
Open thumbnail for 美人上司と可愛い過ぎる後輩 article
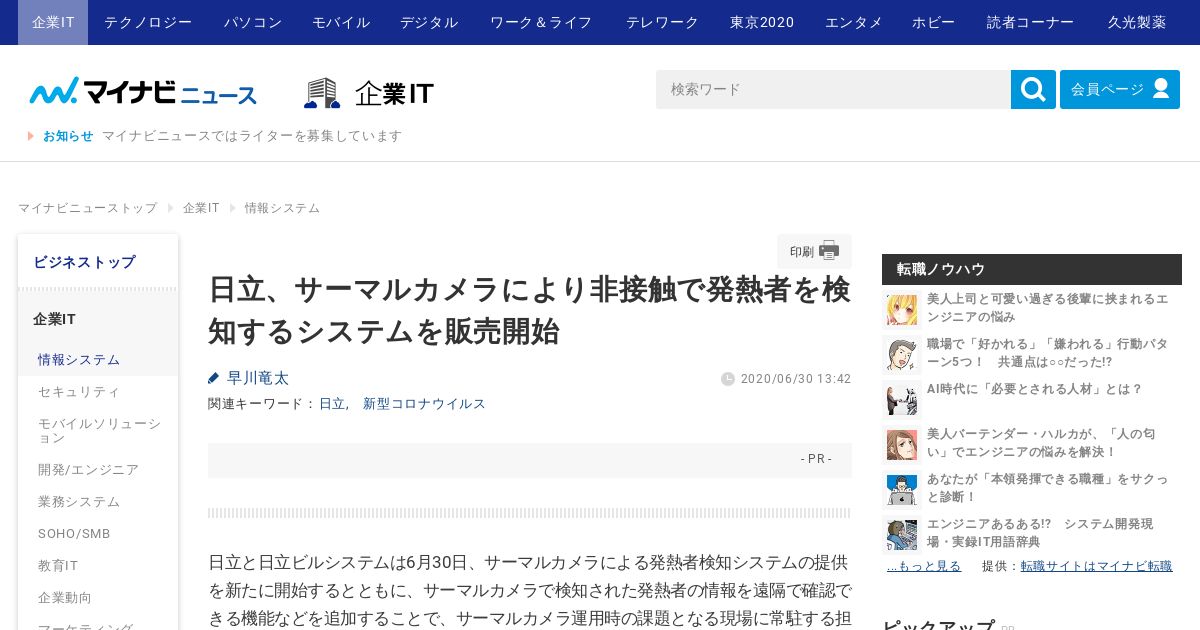click(902, 309)
